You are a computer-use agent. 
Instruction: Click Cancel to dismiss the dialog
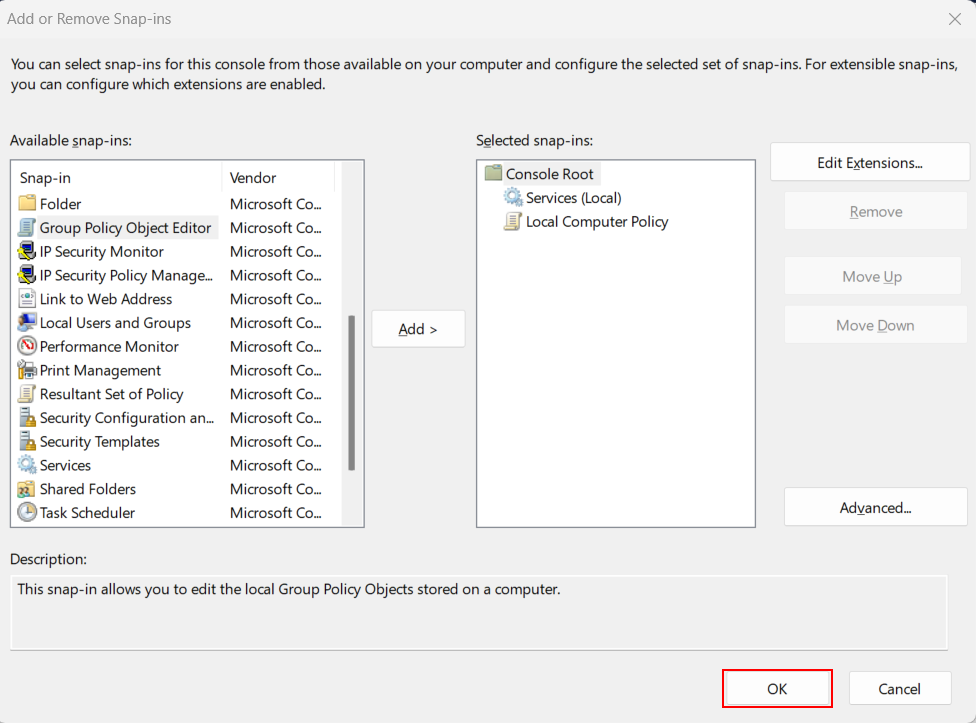[899, 689]
